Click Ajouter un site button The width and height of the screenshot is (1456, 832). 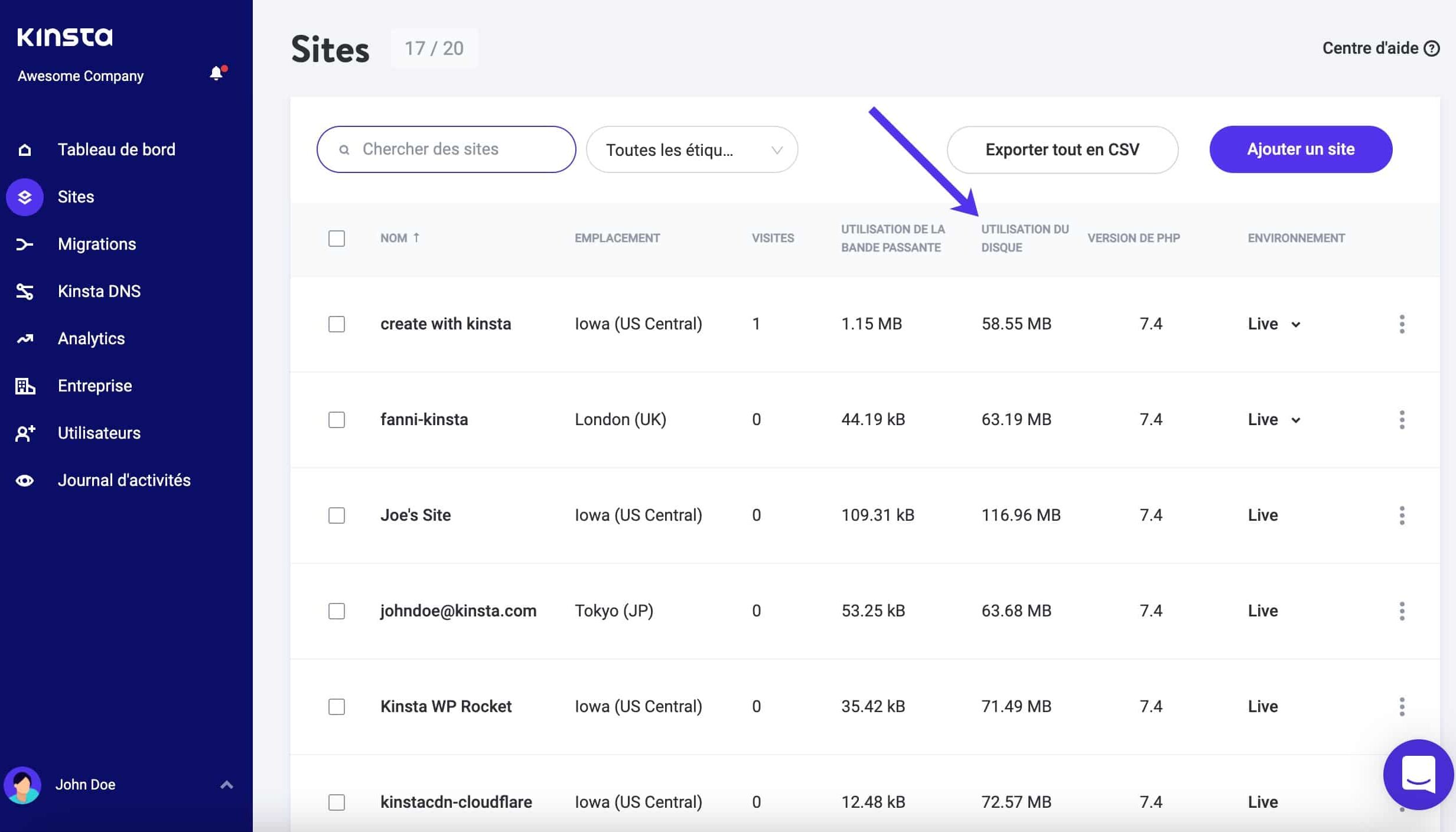pyautogui.click(x=1301, y=149)
